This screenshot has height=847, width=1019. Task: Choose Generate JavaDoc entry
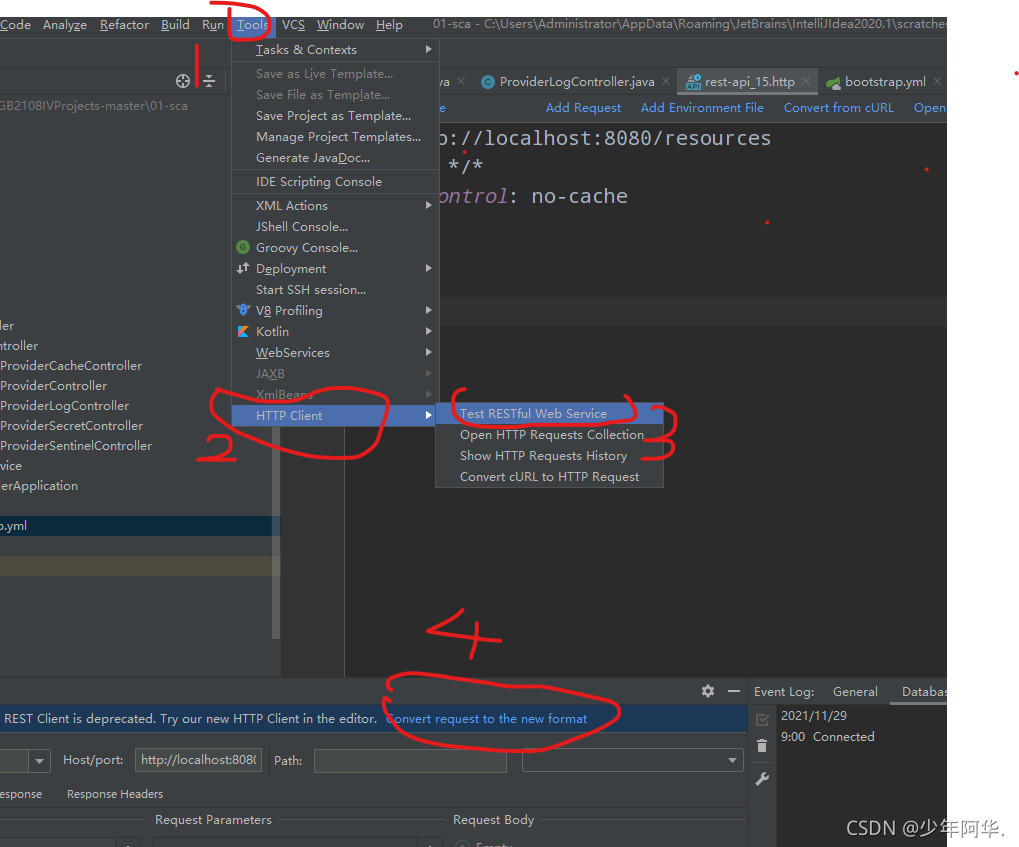(x=335, y=157)
